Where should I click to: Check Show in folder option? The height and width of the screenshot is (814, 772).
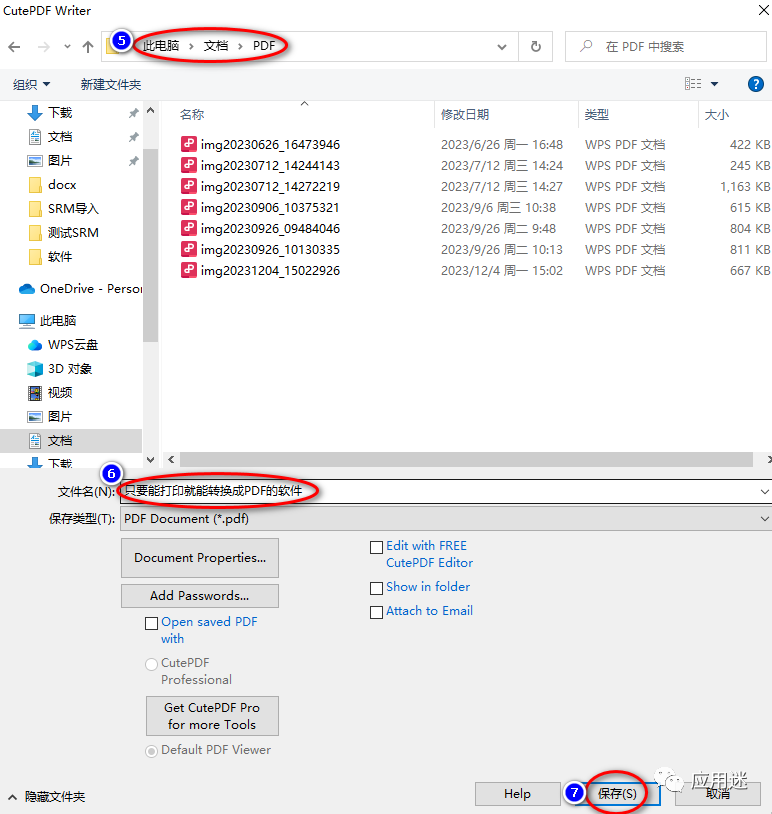376,588
